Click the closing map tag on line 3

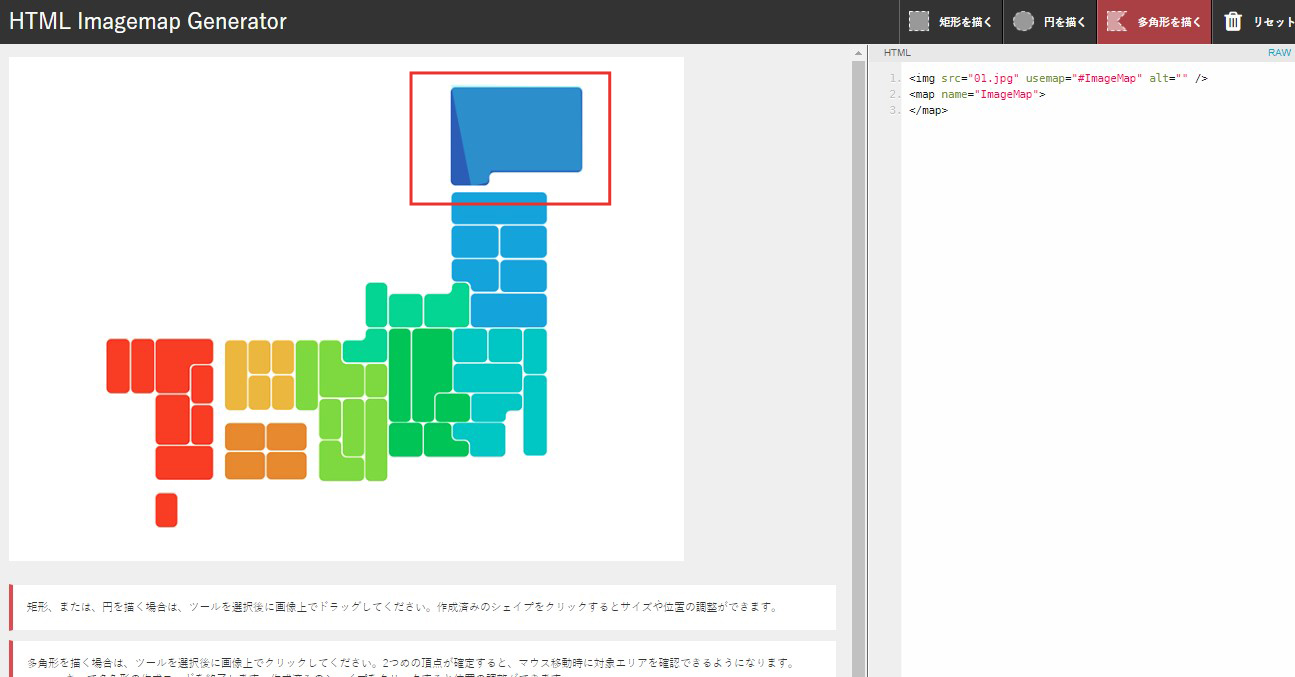coord(928,110)
